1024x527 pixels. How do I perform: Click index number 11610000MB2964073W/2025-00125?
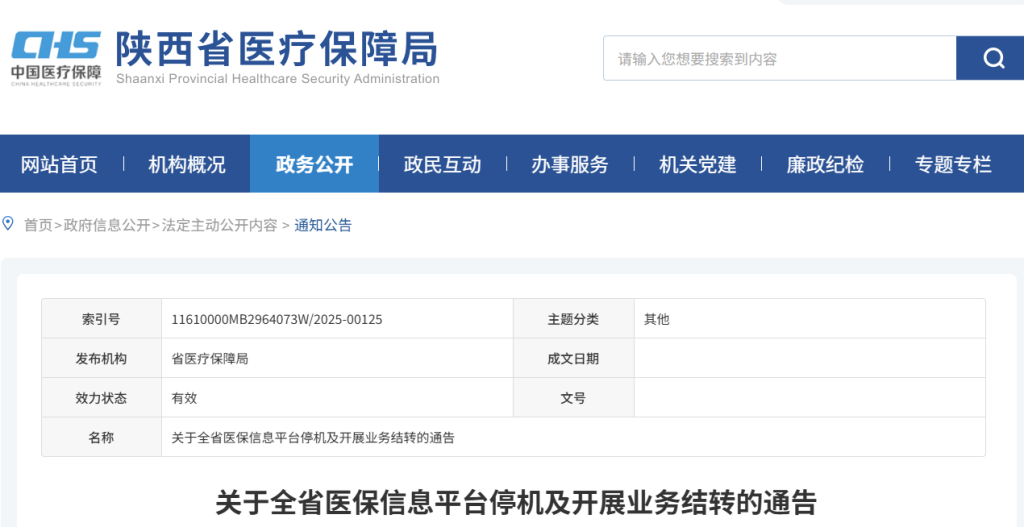tap(277, 319)
